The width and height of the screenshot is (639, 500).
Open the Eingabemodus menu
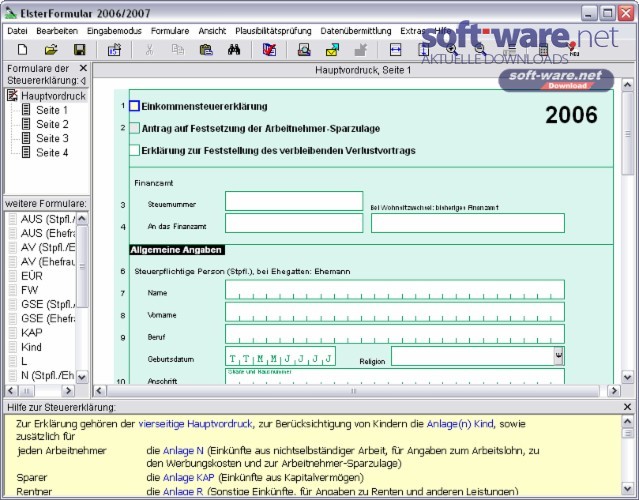point(114,31)
